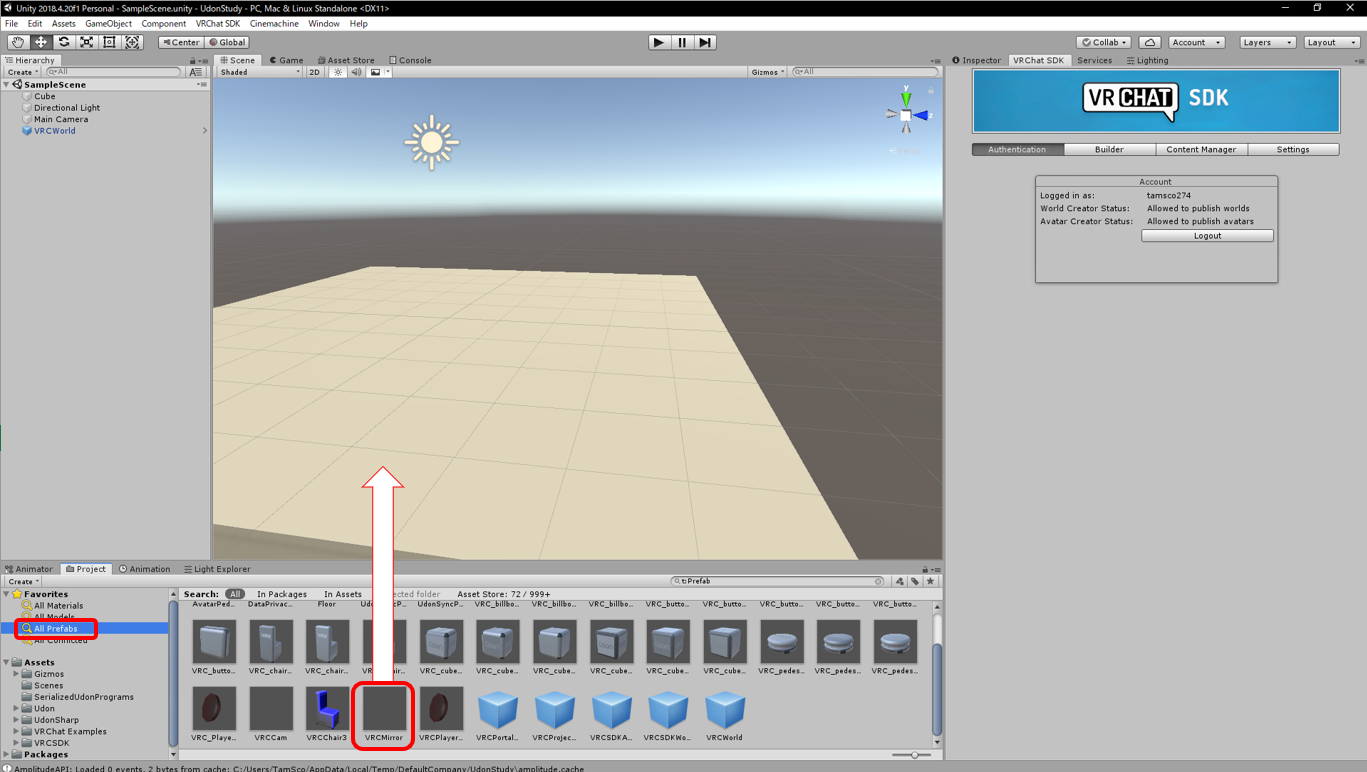
Task: Select the Hand tool
Action: coord(18,42)
